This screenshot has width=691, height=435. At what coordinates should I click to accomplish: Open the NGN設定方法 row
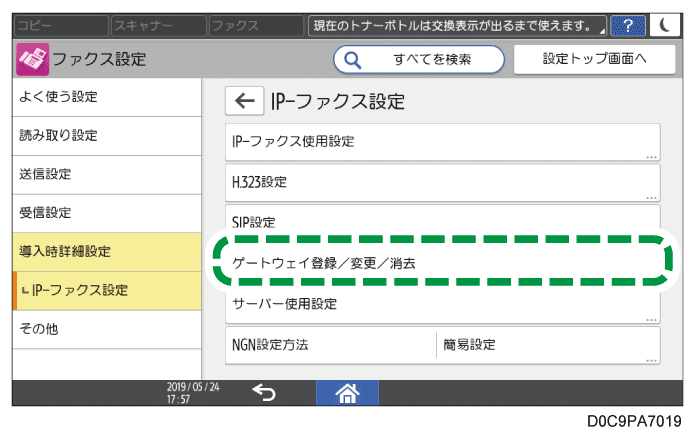442,346
